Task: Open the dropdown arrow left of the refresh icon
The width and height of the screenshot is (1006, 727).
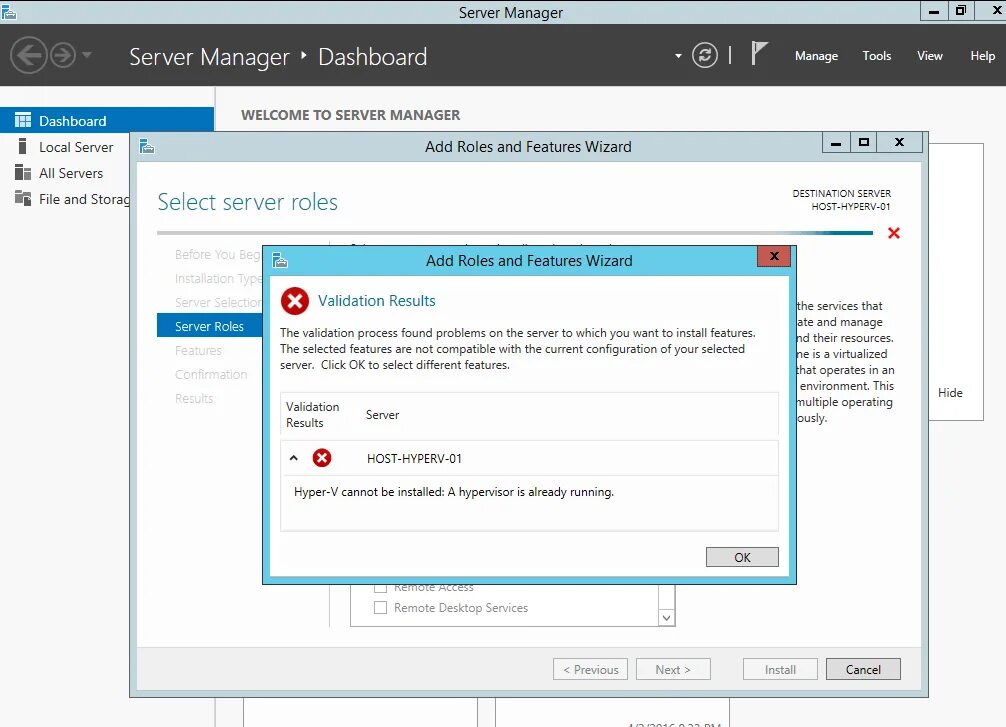Action: coord(678,56)
